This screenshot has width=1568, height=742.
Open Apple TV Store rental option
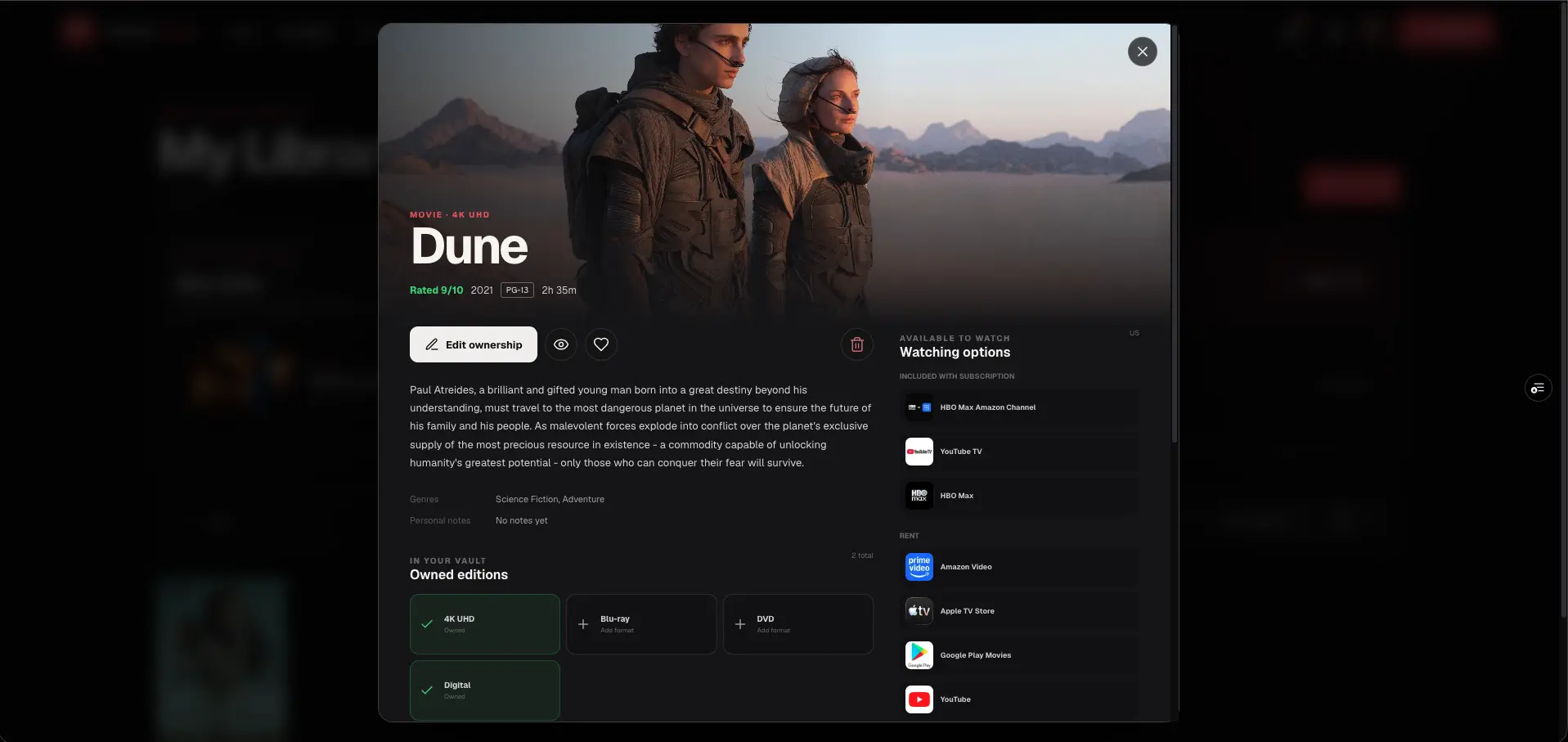point(1019,611)
